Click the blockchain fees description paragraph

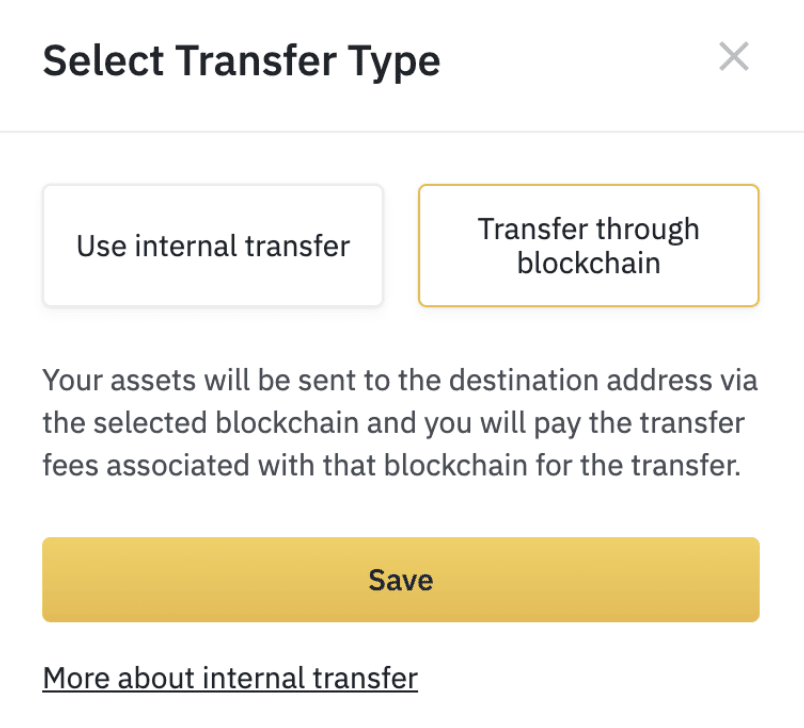pos(400,422)
